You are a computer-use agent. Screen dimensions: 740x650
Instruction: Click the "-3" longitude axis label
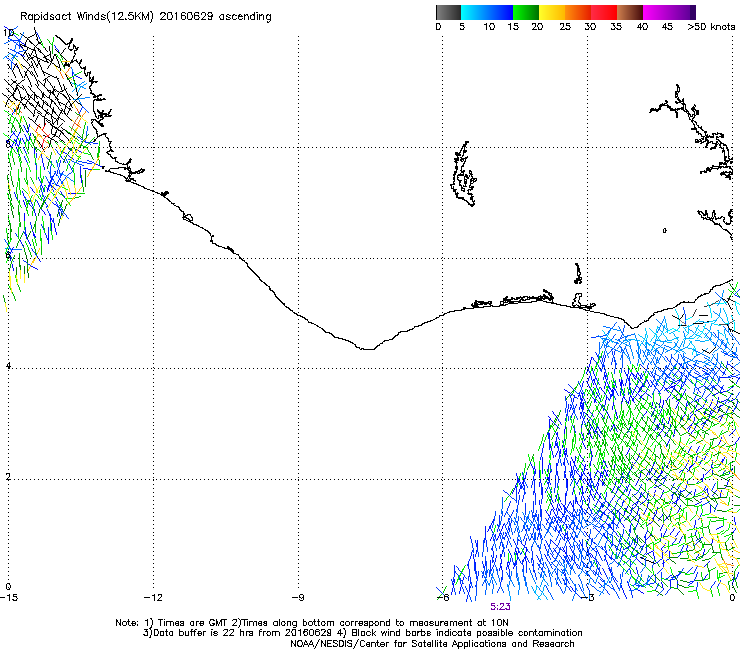588,598
